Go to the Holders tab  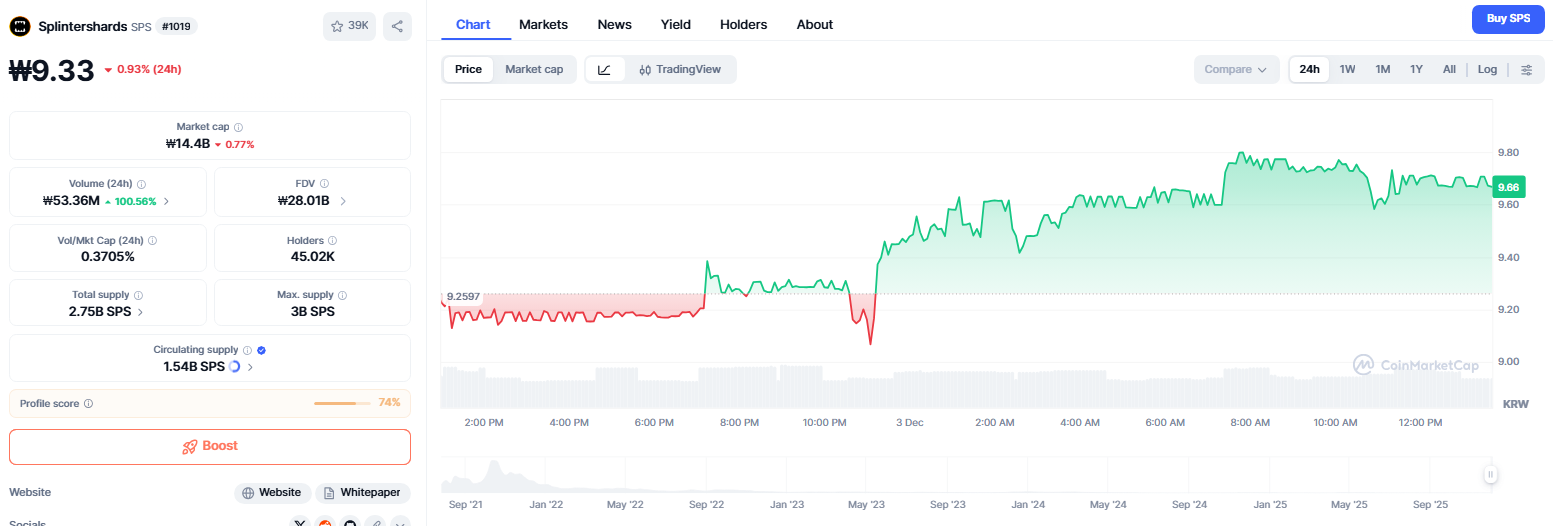[x=743, y=24]
